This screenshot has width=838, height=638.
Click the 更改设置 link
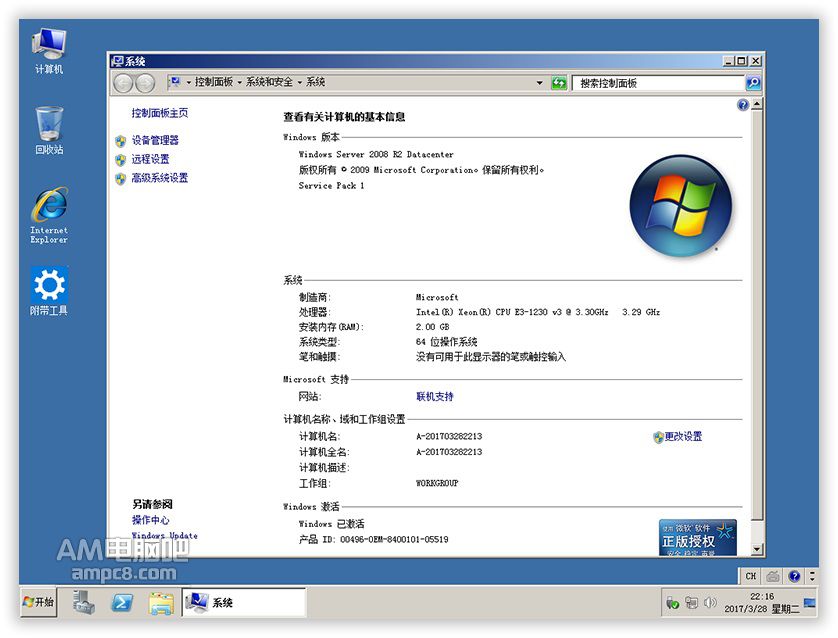[x=683, y=437]
